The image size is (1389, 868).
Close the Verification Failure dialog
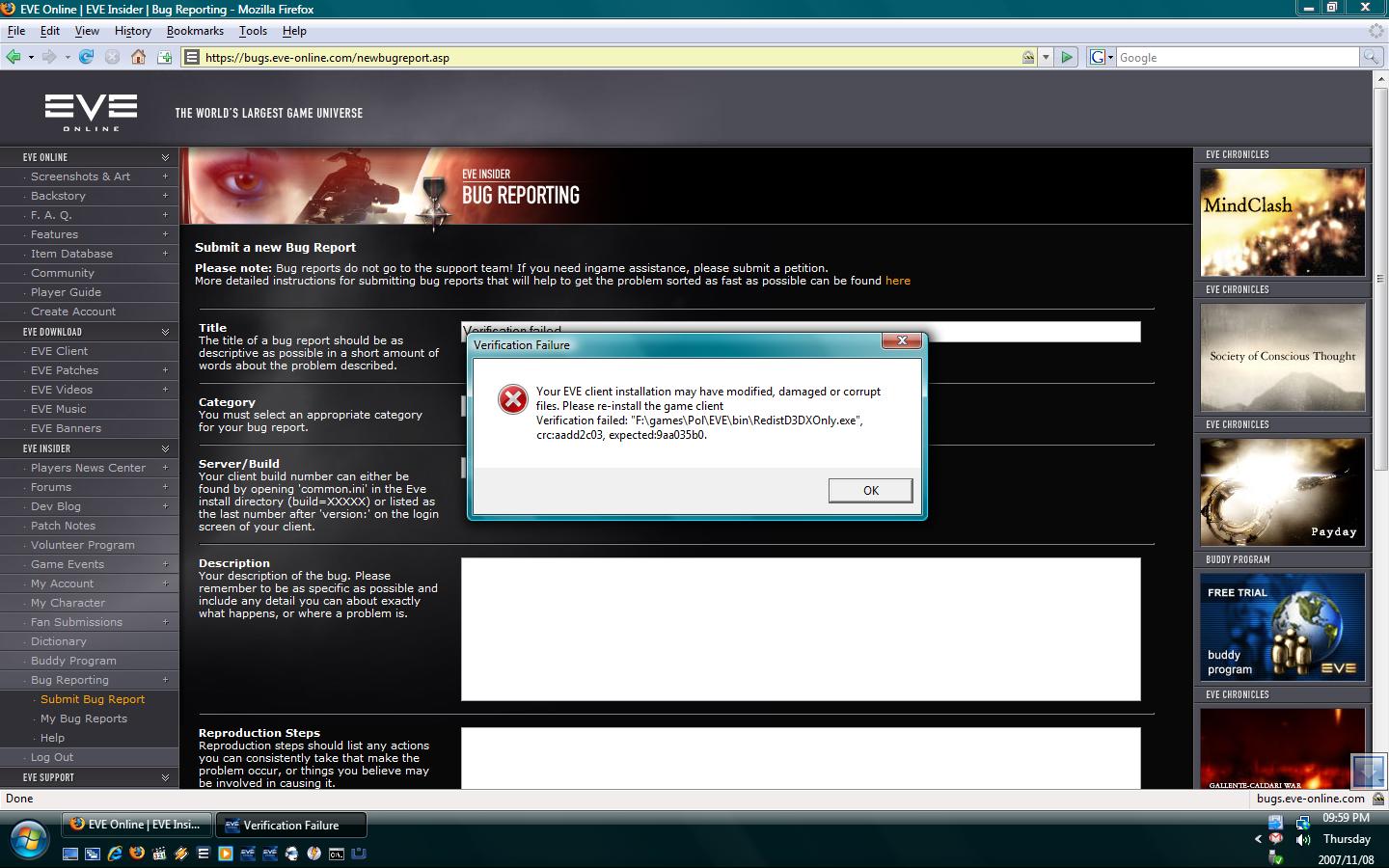[902, 340]
